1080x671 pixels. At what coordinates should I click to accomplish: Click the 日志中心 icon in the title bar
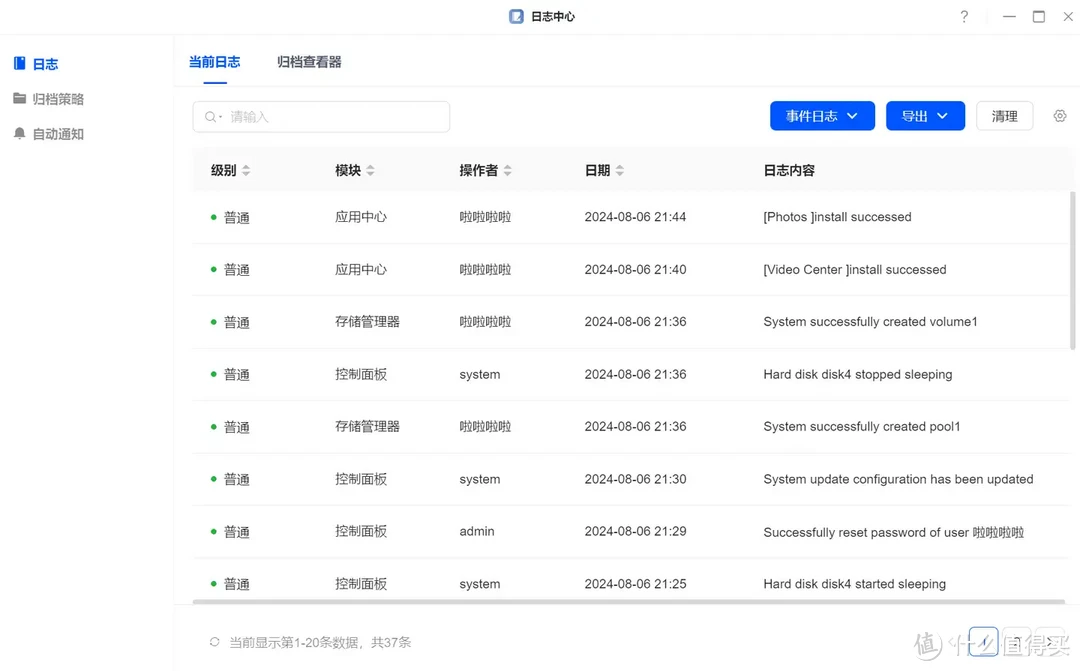pyautogui.click(x=515, y=16)
